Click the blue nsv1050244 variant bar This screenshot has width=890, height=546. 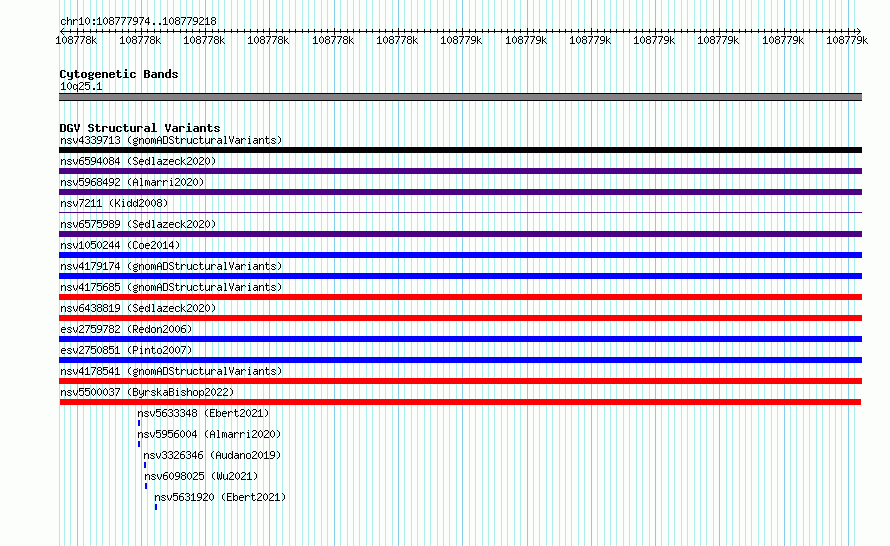(460, 255)
